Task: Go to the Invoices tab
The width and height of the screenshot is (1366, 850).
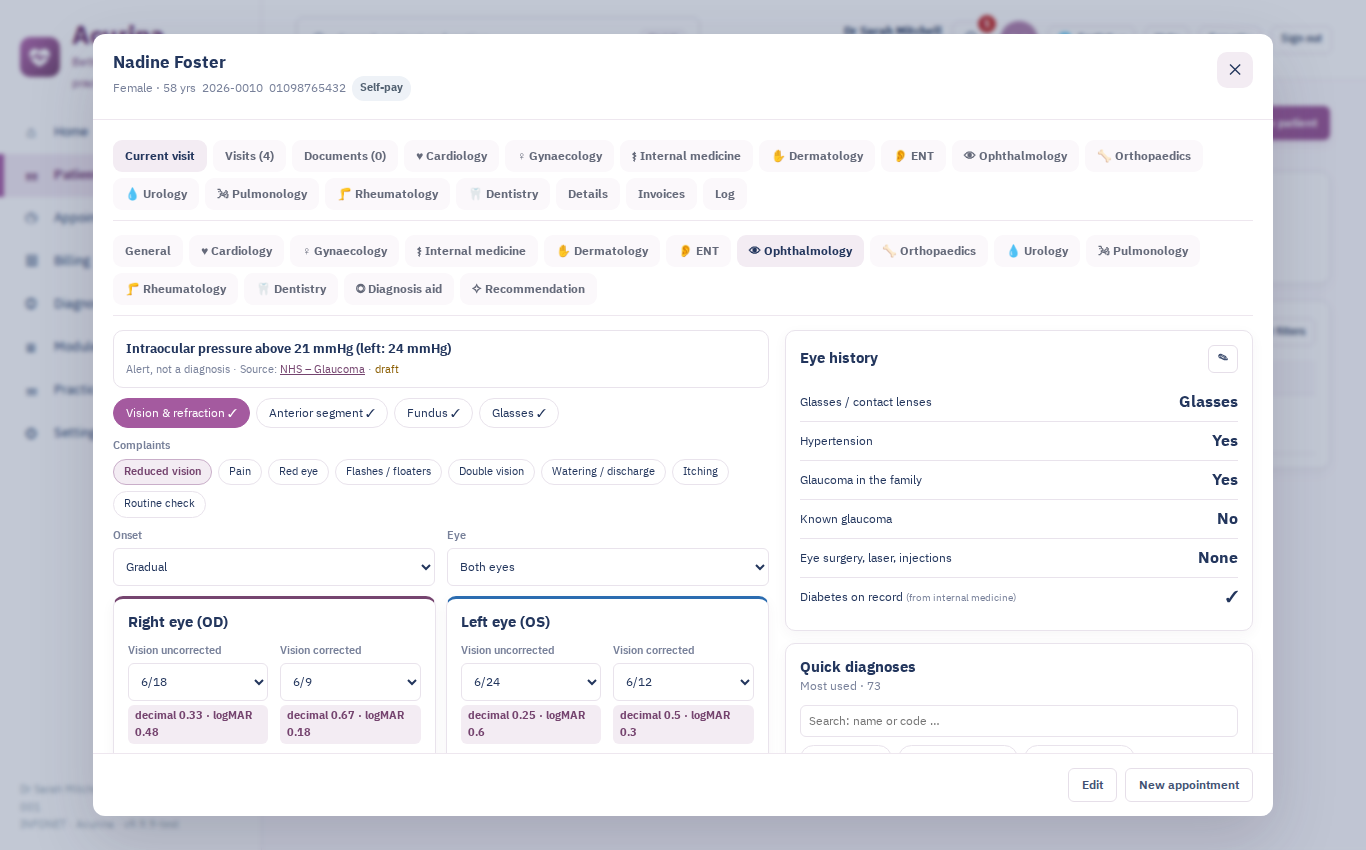Action: pyautogui.click(x=661, y=194)
